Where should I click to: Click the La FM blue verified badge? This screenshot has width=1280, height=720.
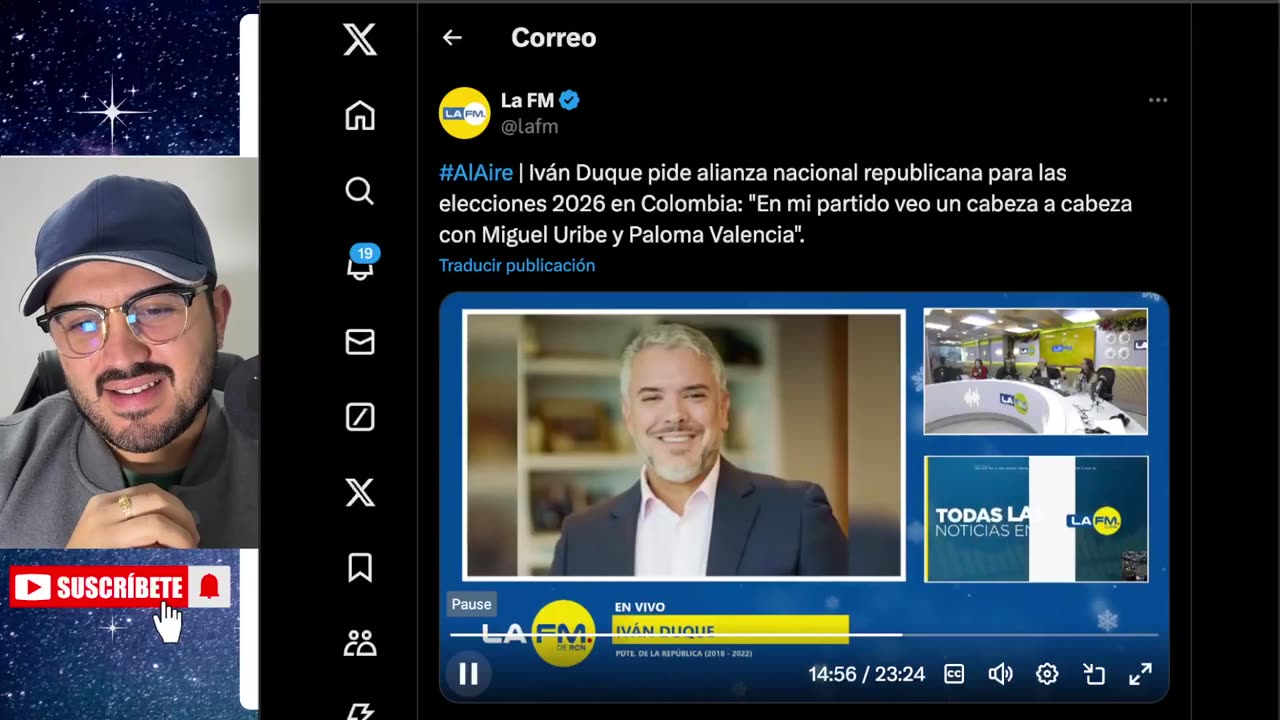coord(570,100)
